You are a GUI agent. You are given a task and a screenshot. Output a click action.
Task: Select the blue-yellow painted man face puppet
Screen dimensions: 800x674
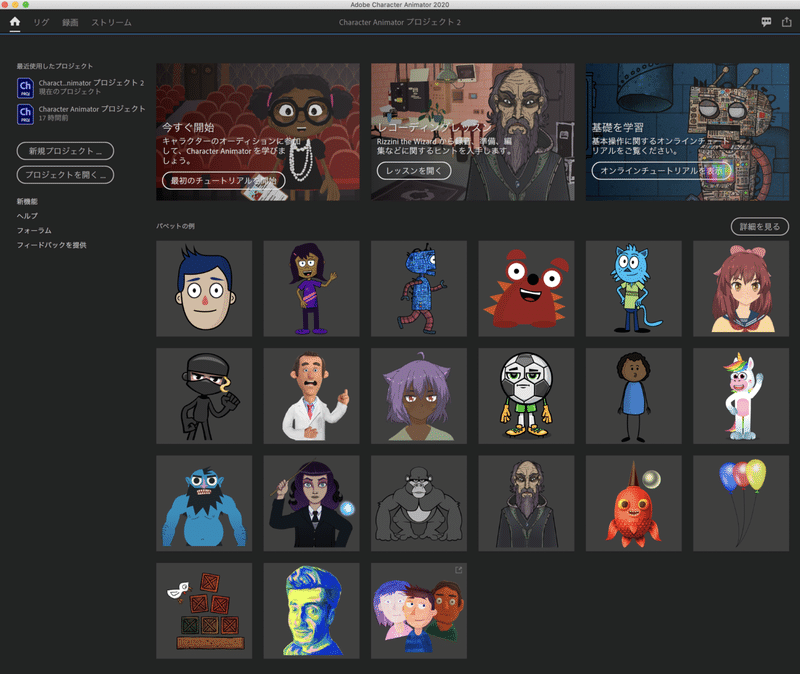(x=311, y=611)
